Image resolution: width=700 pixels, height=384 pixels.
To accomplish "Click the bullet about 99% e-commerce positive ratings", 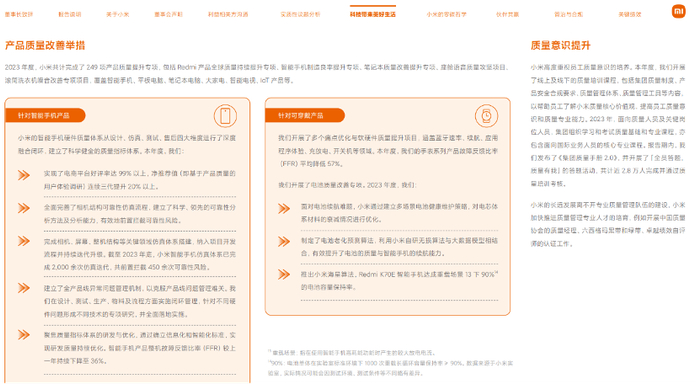I will coord(139,180).
